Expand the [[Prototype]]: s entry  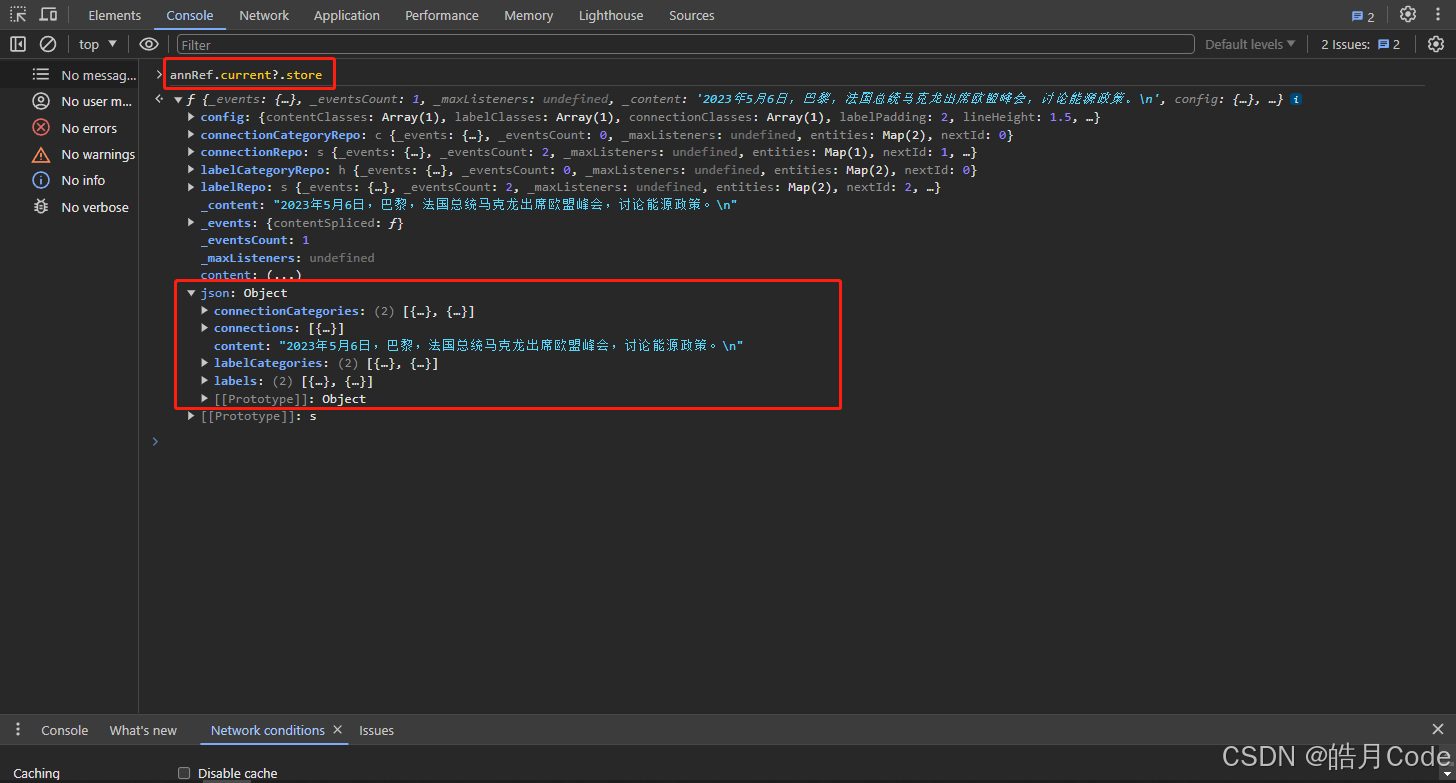click(192, 416)
